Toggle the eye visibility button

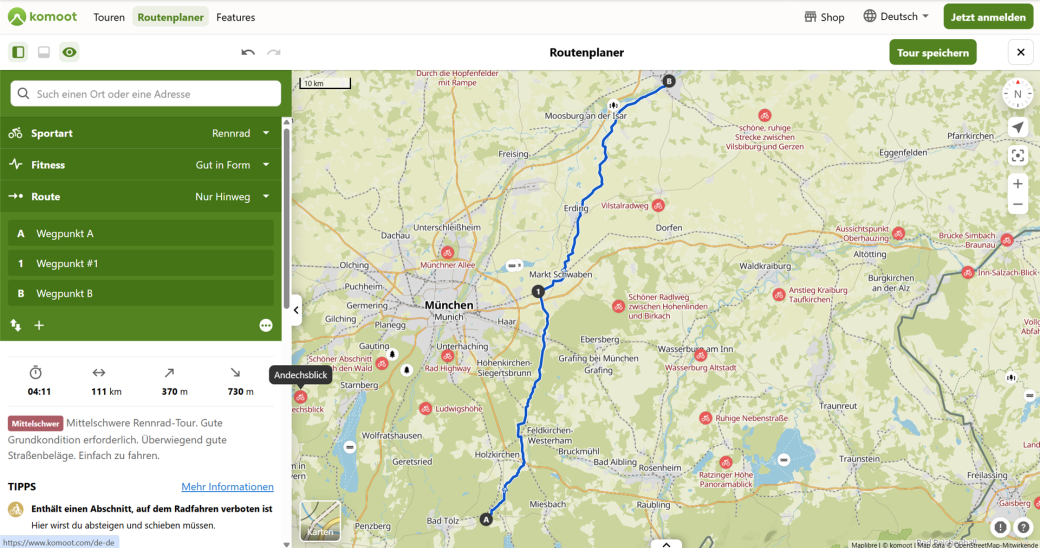click(x=69, y=52)
